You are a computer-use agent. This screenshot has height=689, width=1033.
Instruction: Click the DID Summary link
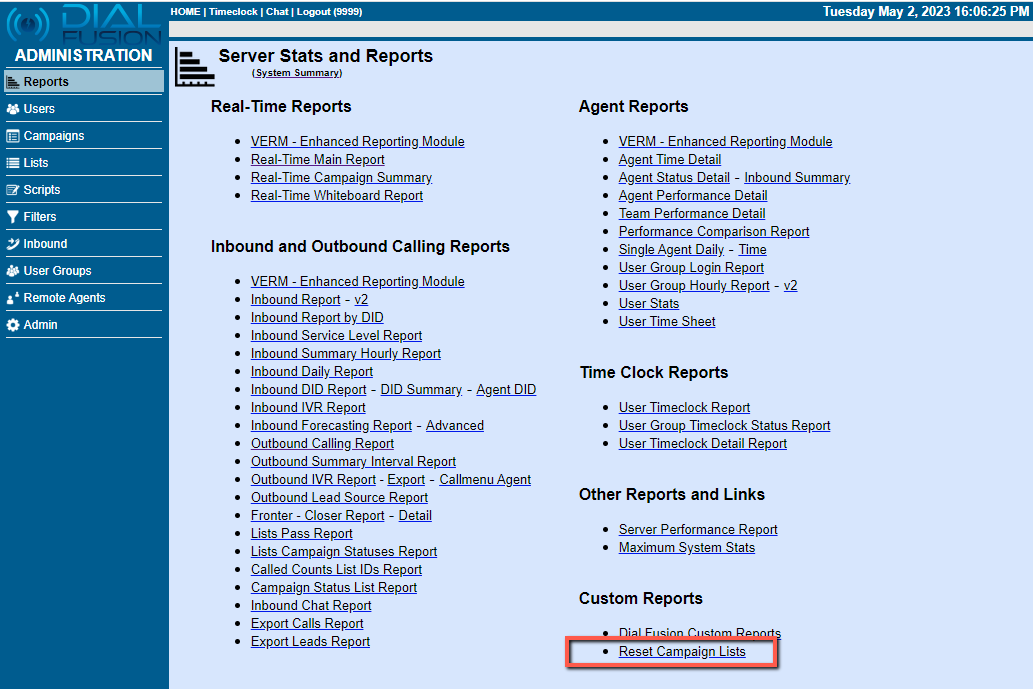pos(421,390)
